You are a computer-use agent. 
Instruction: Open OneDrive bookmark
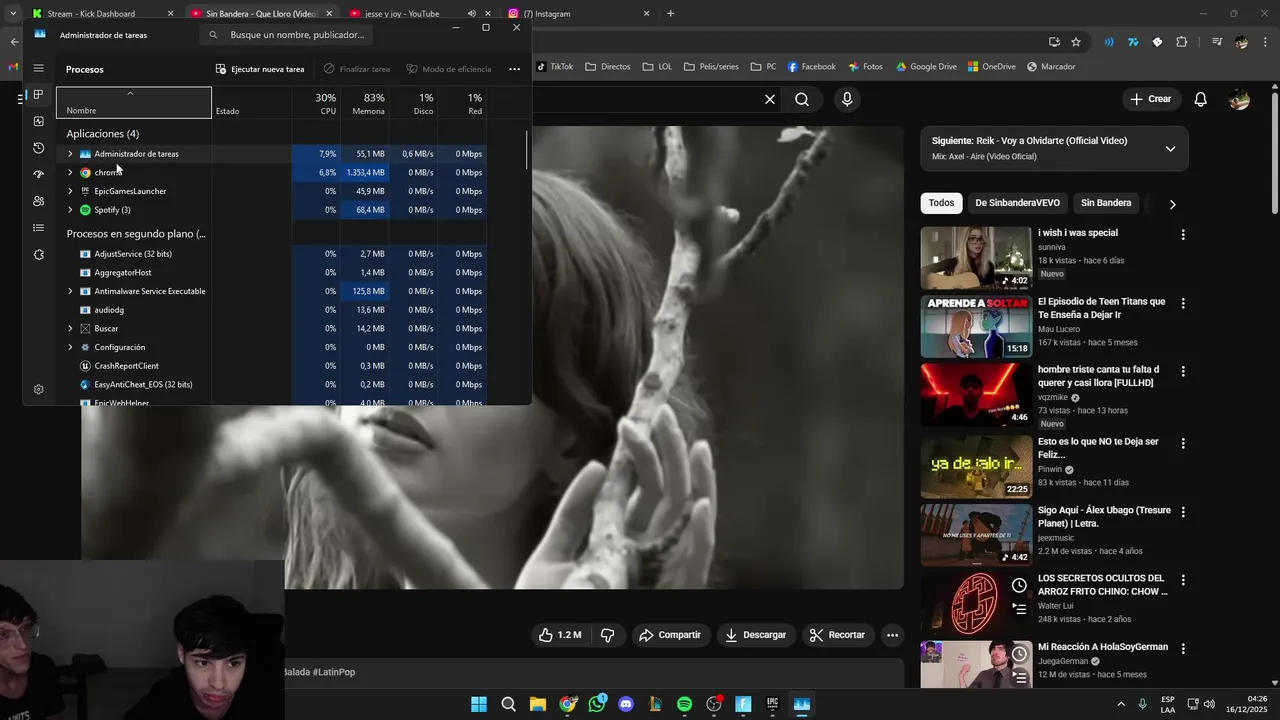(x=991, y=67)
